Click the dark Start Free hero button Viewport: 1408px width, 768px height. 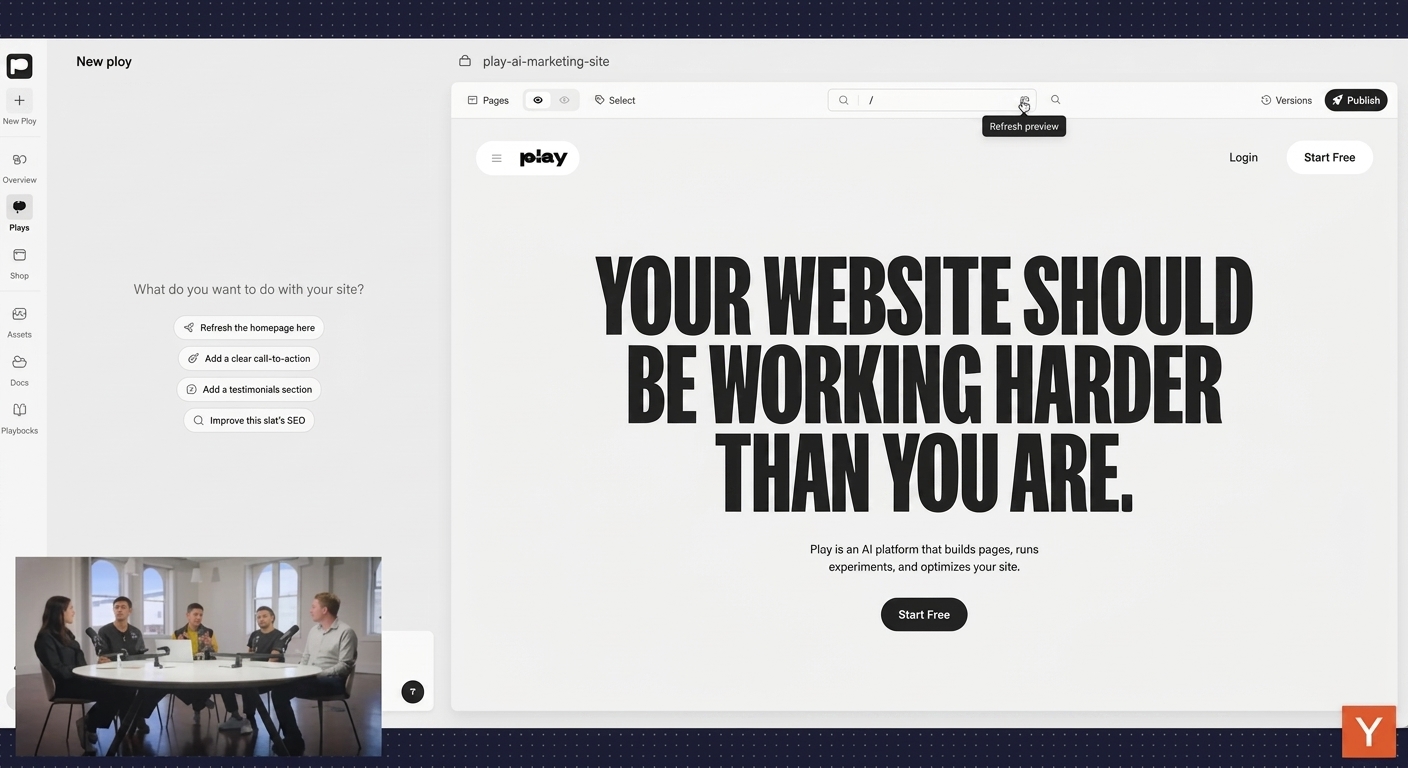click(x=924, y=614)
